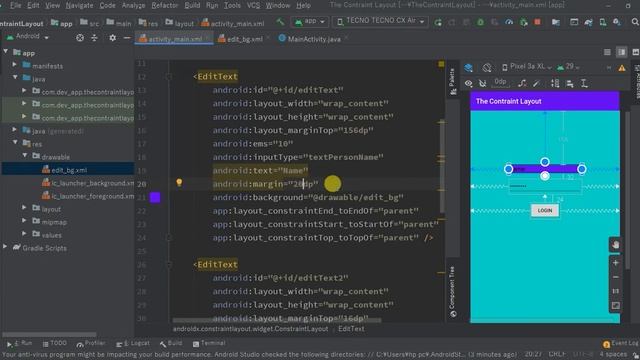Open the 0dp default margins dropdown
The width and height of the screenshot is (640, 360).
click(x=500, y=83)
